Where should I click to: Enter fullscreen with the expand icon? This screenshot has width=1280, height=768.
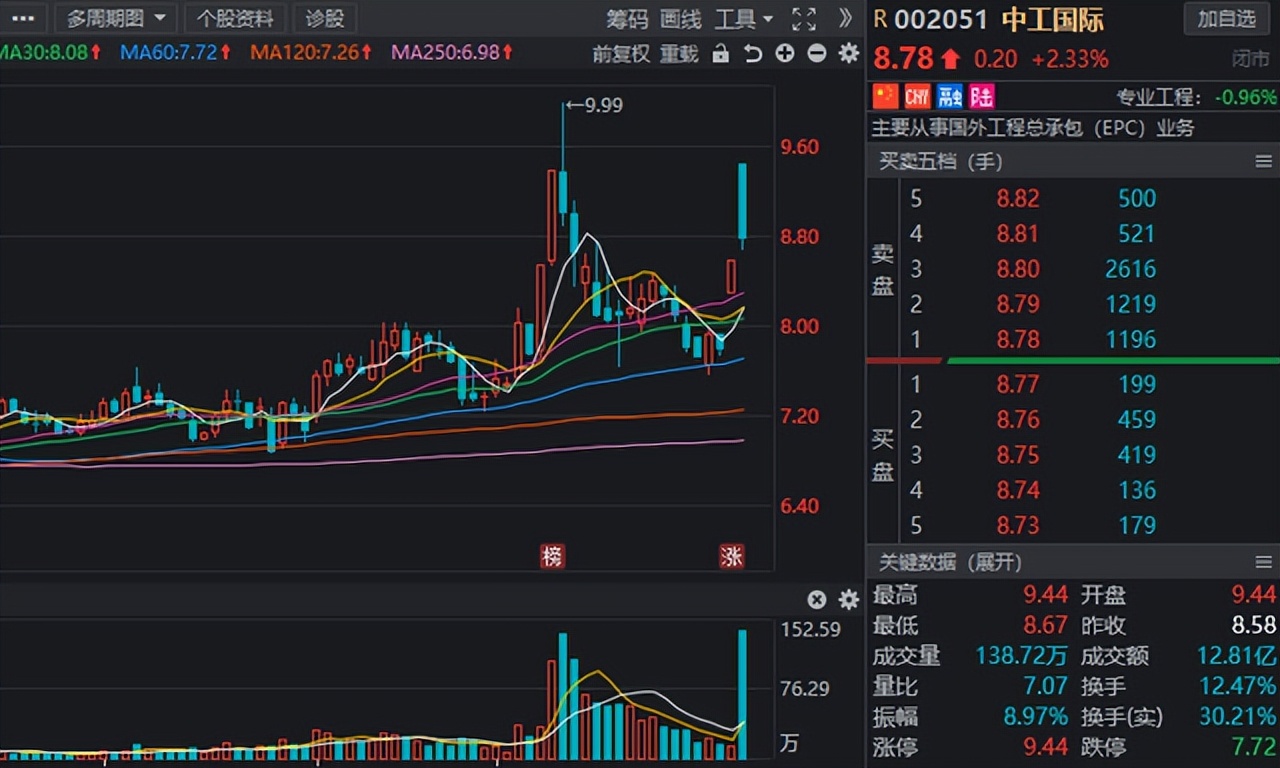803,18
